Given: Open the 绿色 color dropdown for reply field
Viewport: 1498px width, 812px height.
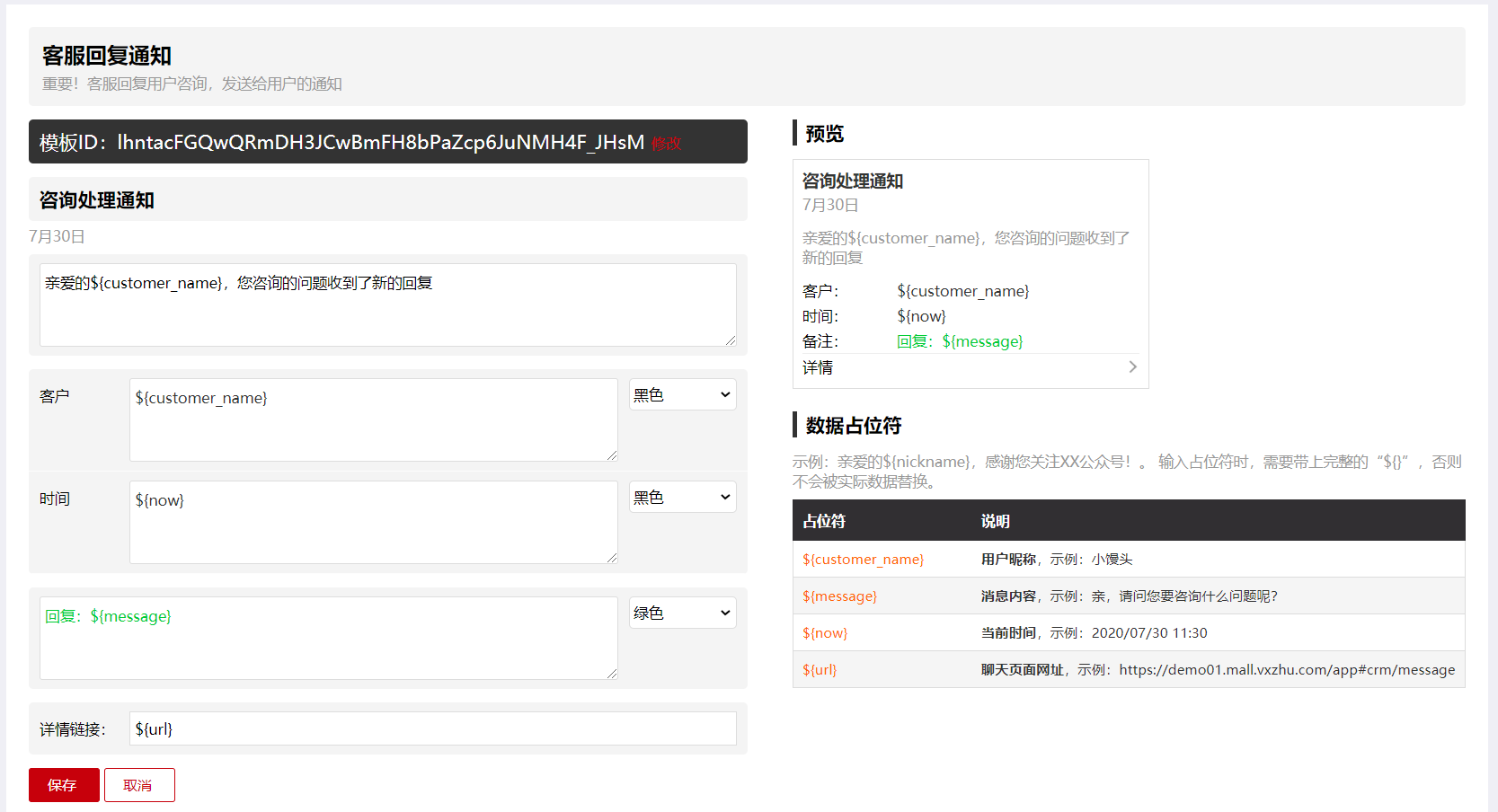Looking at the screenshot, I should (682, 613).
